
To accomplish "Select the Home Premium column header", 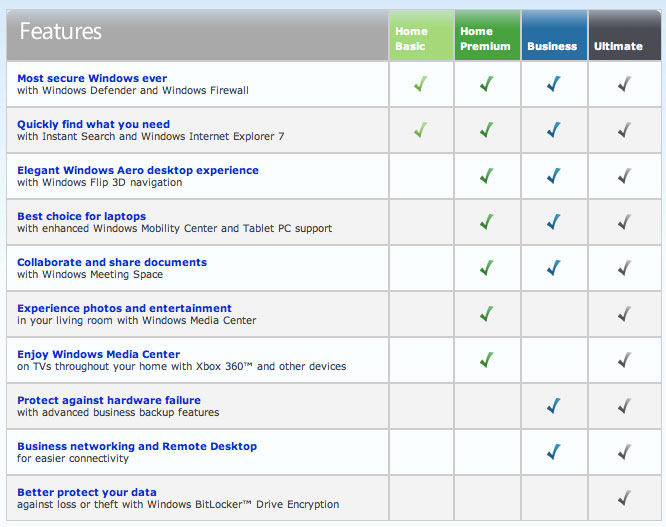I will pos(486,38).
